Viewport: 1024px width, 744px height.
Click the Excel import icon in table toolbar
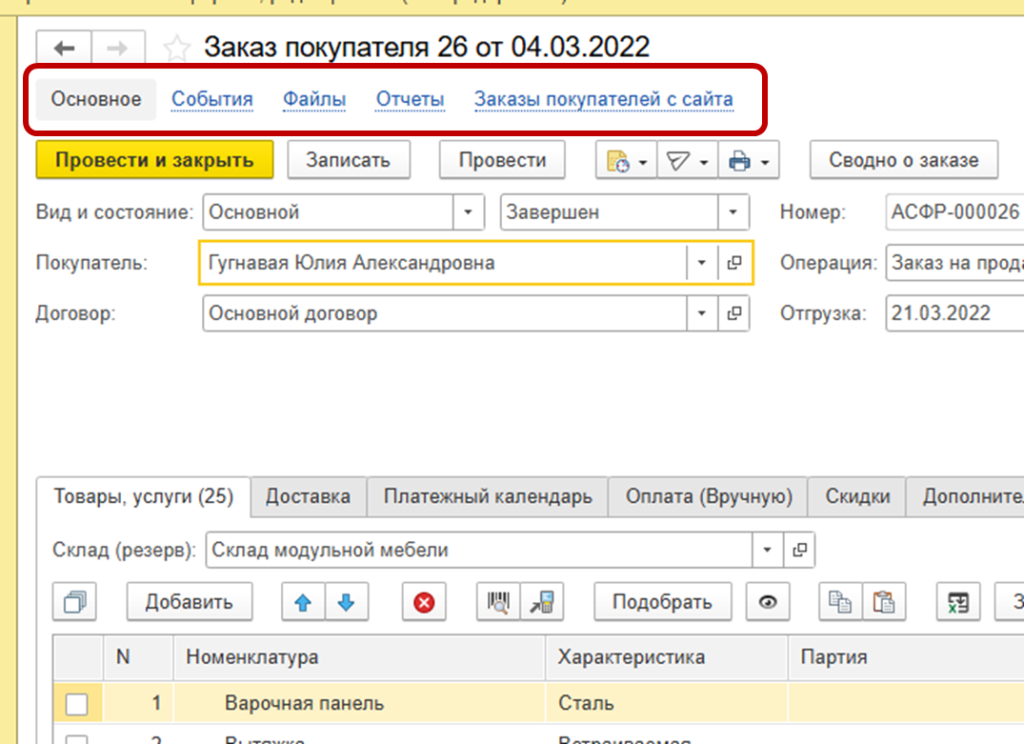958,602
